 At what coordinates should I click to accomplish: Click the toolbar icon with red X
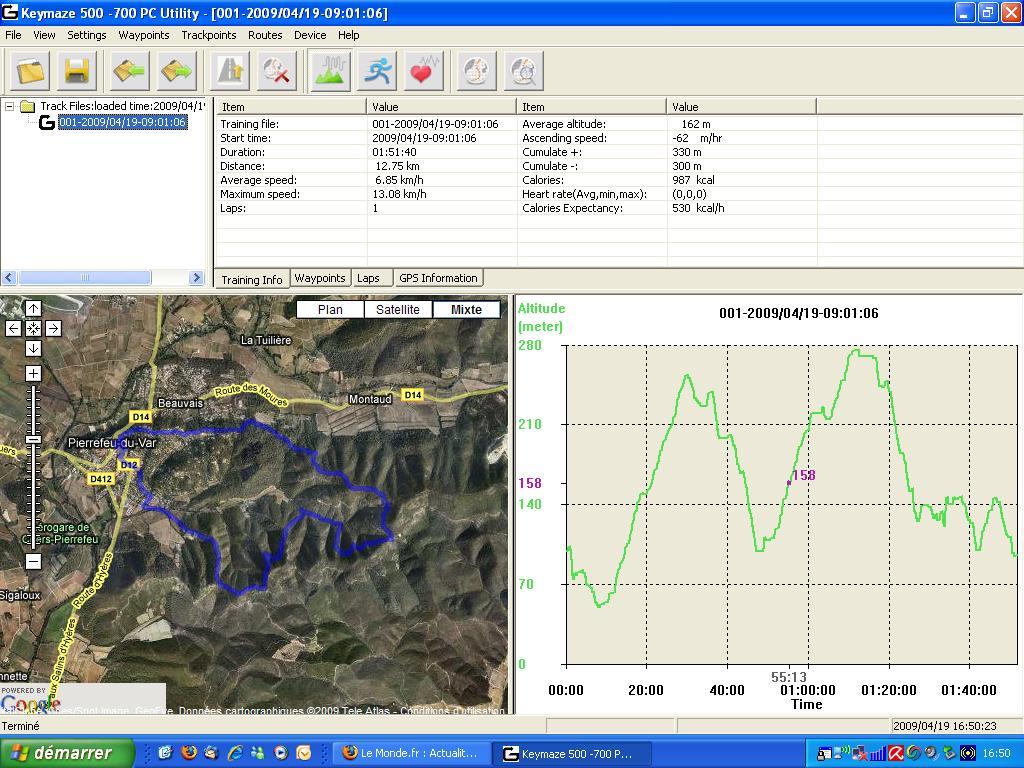tap(277, 70)
